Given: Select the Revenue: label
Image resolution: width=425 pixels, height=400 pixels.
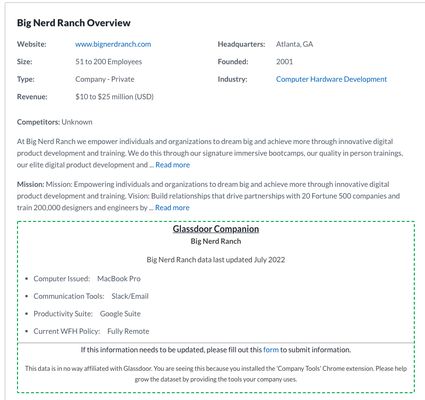Looking at the screenshot, I should pos(32,97).
